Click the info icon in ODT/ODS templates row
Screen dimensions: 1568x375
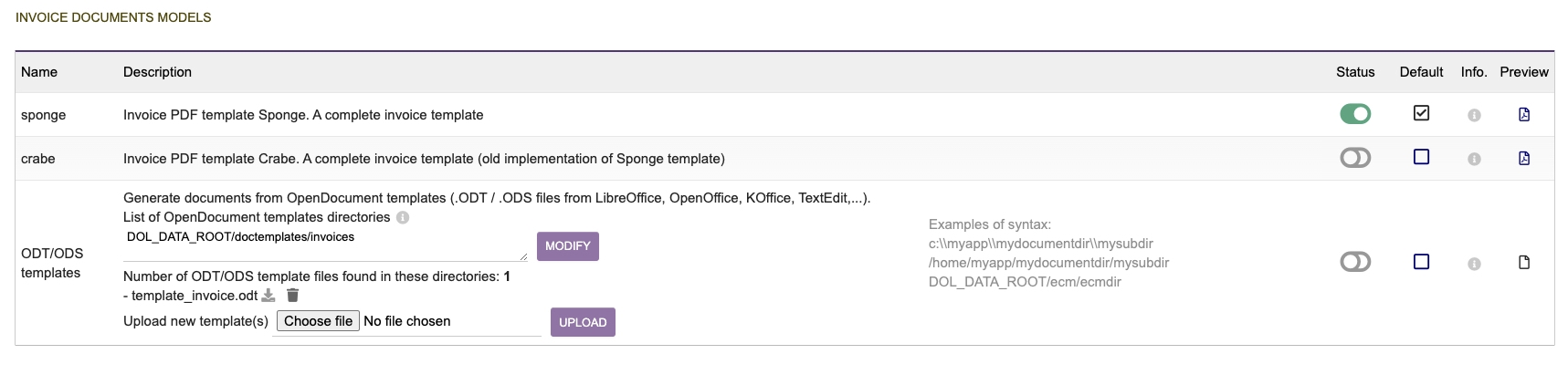1473,264
